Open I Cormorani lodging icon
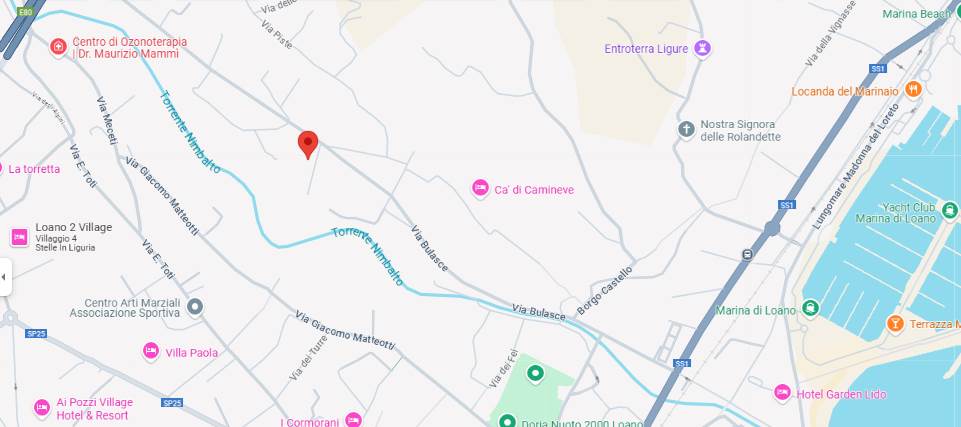Viewport: 961px width, 427px height. point(353,420)
